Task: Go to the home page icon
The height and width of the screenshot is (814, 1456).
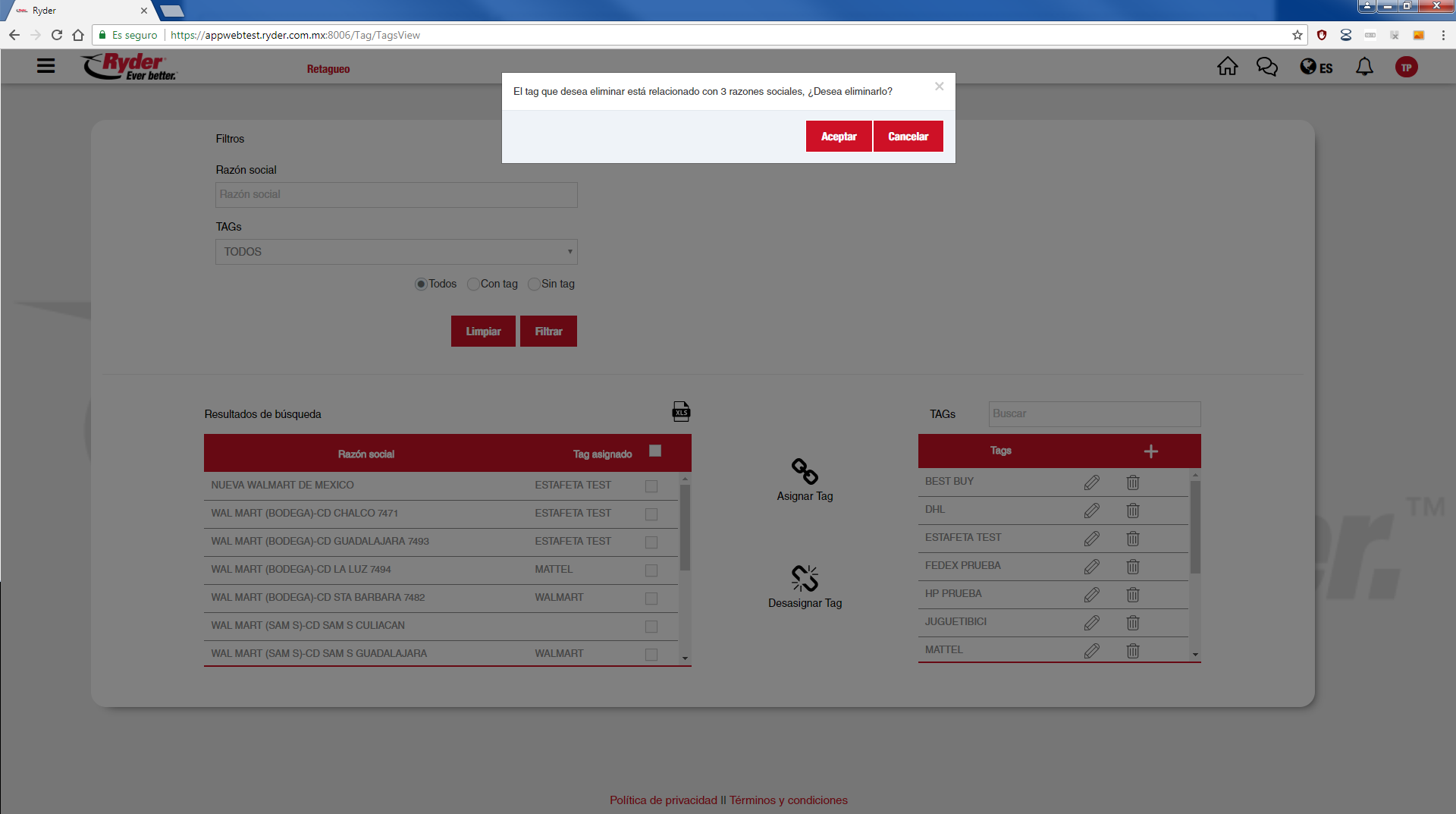Action: coord(1227,68)
